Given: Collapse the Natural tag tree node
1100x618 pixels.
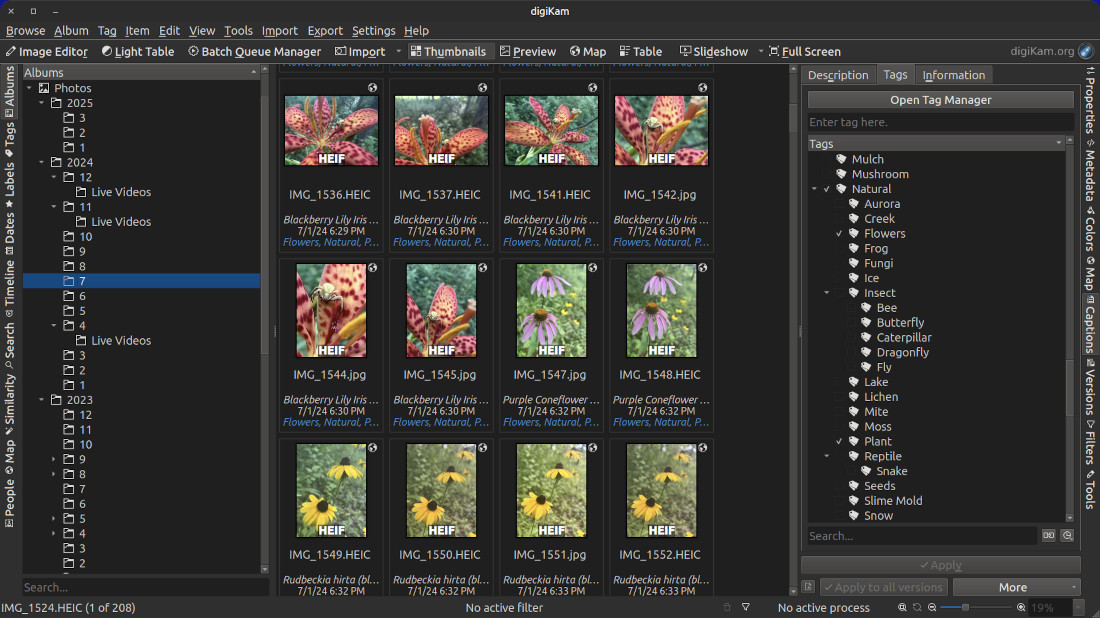Looking at the screenshot, I should [x=814, y=188].
